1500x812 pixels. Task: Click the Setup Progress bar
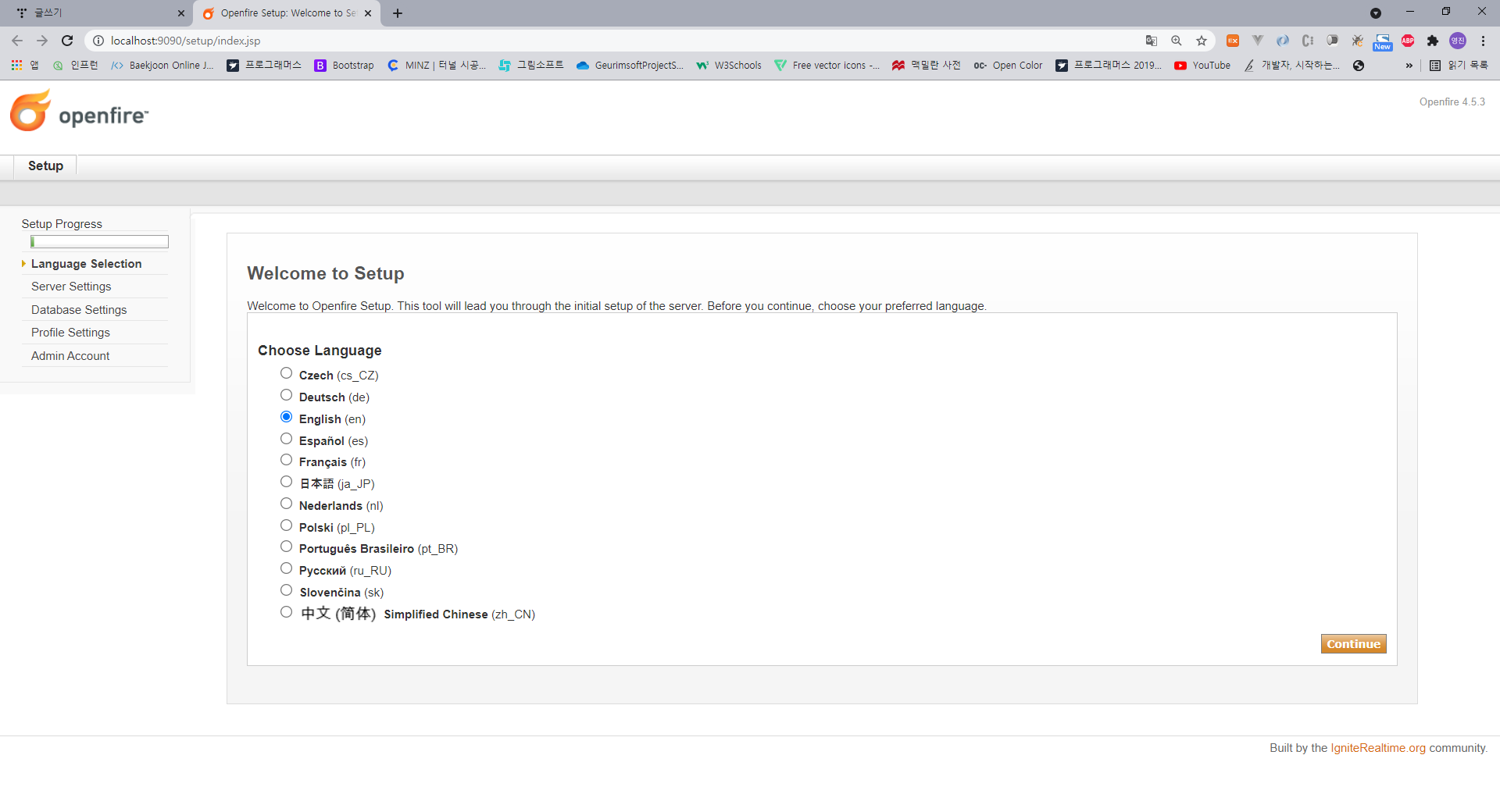coord(99,242)
